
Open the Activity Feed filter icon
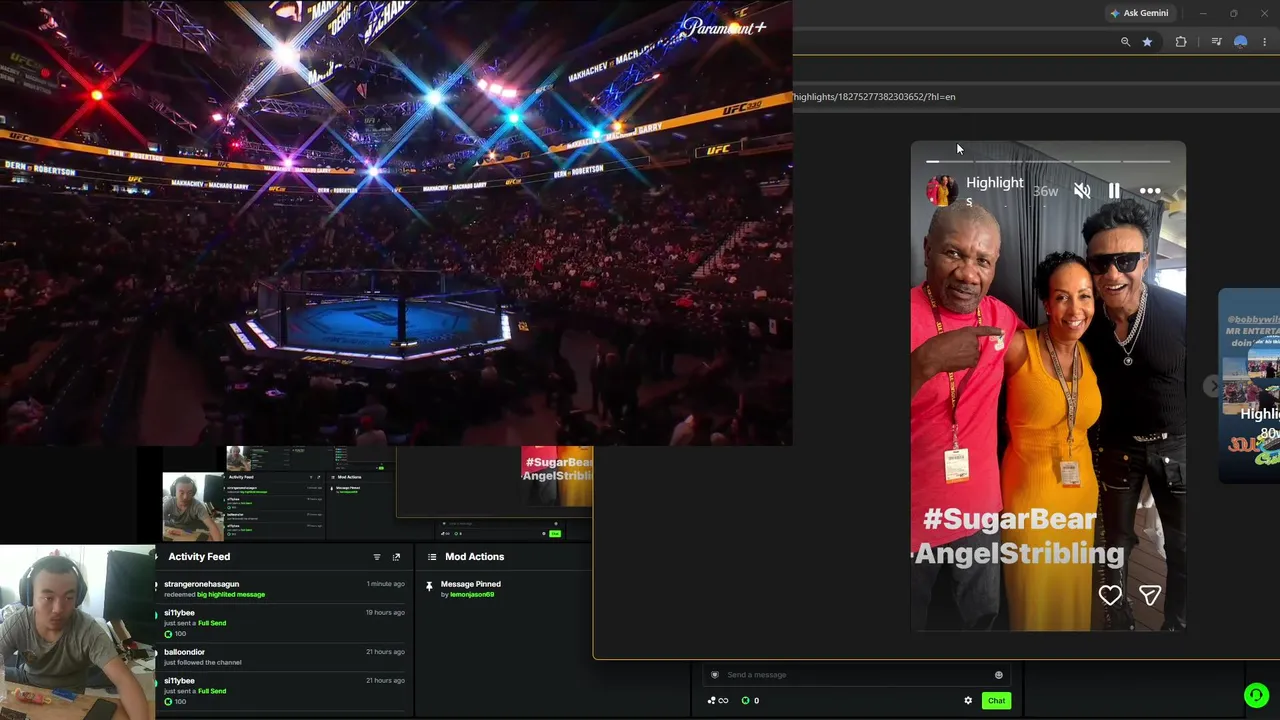click(x=377, y=557)
